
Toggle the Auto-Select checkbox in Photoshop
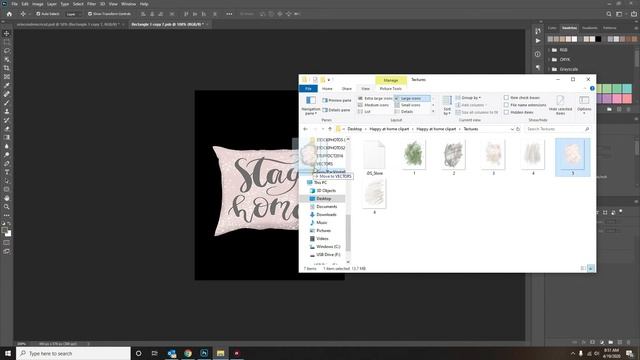click(x=38, y=14)
